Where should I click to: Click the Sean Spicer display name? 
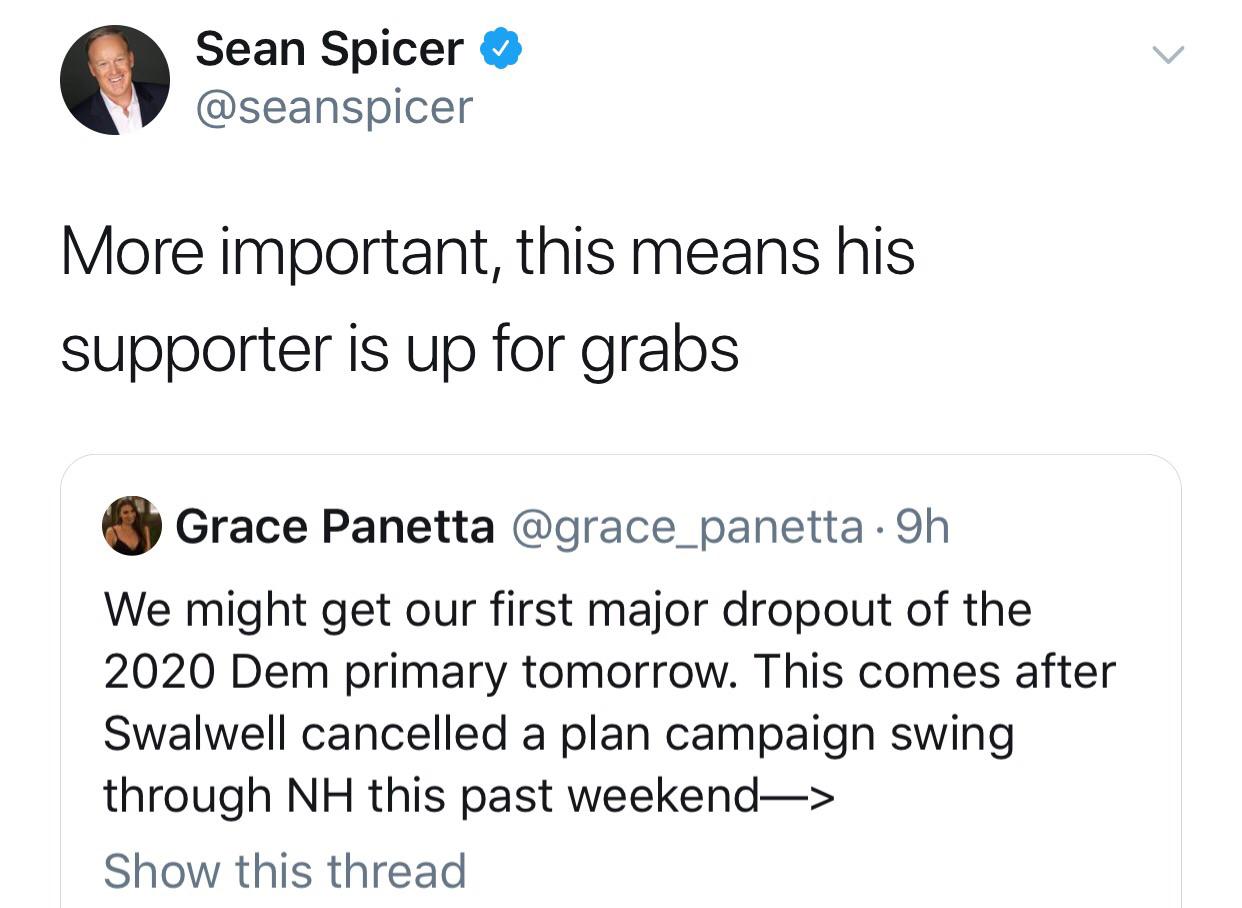[x=329, y=49]
